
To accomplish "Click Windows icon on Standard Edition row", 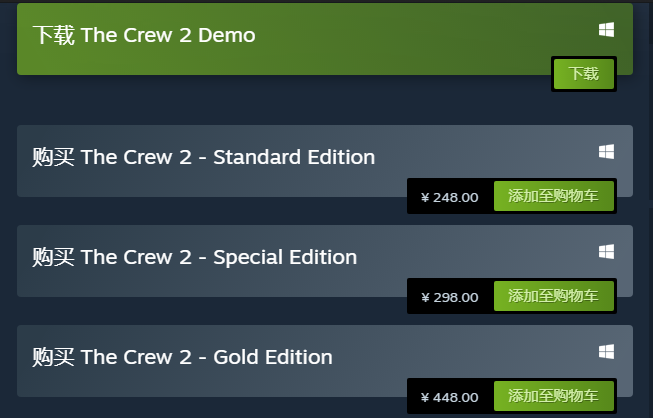I will coord(606,152).
